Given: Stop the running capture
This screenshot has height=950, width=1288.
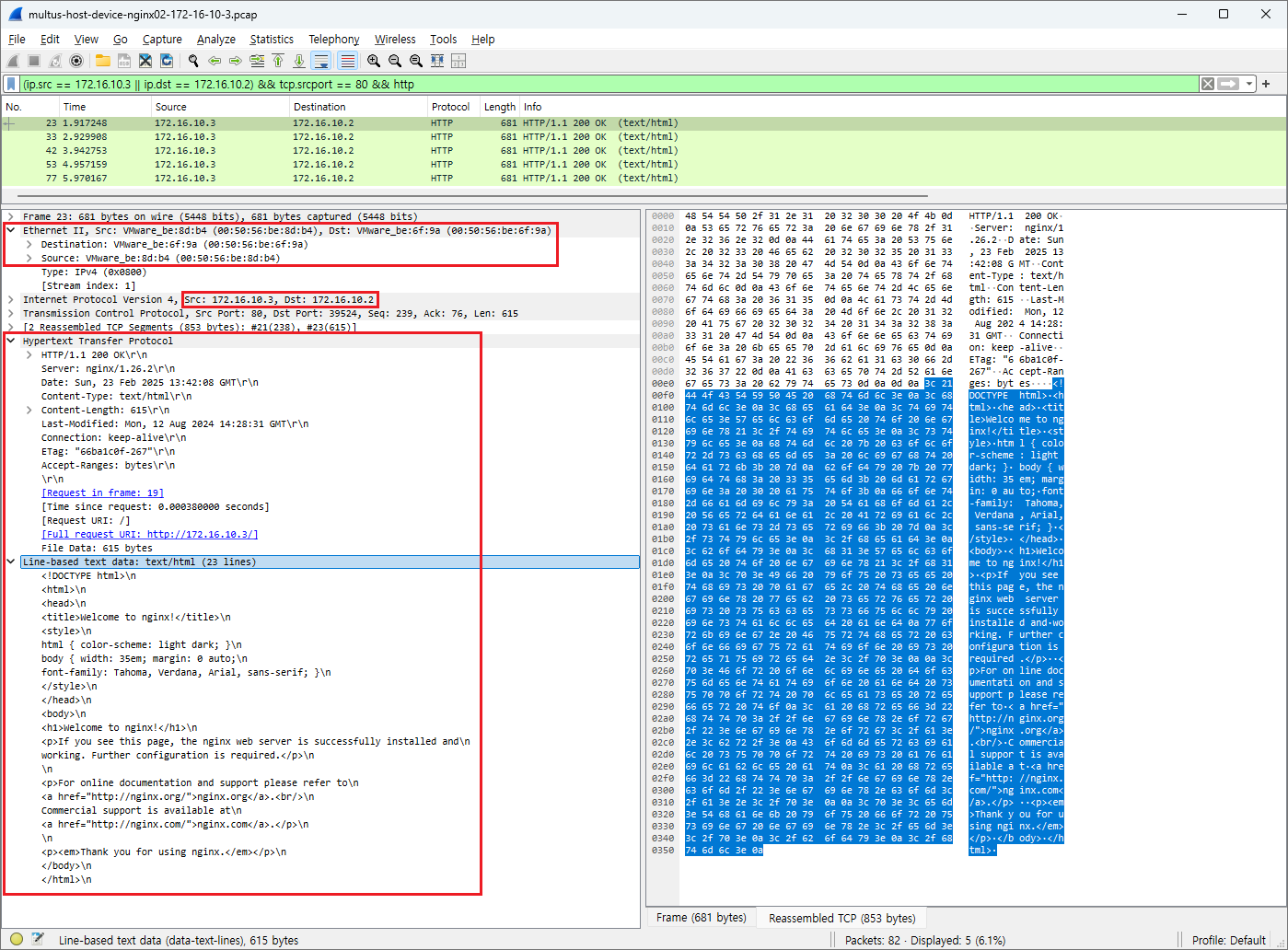Looking at the screenshot, I should 34,61.
